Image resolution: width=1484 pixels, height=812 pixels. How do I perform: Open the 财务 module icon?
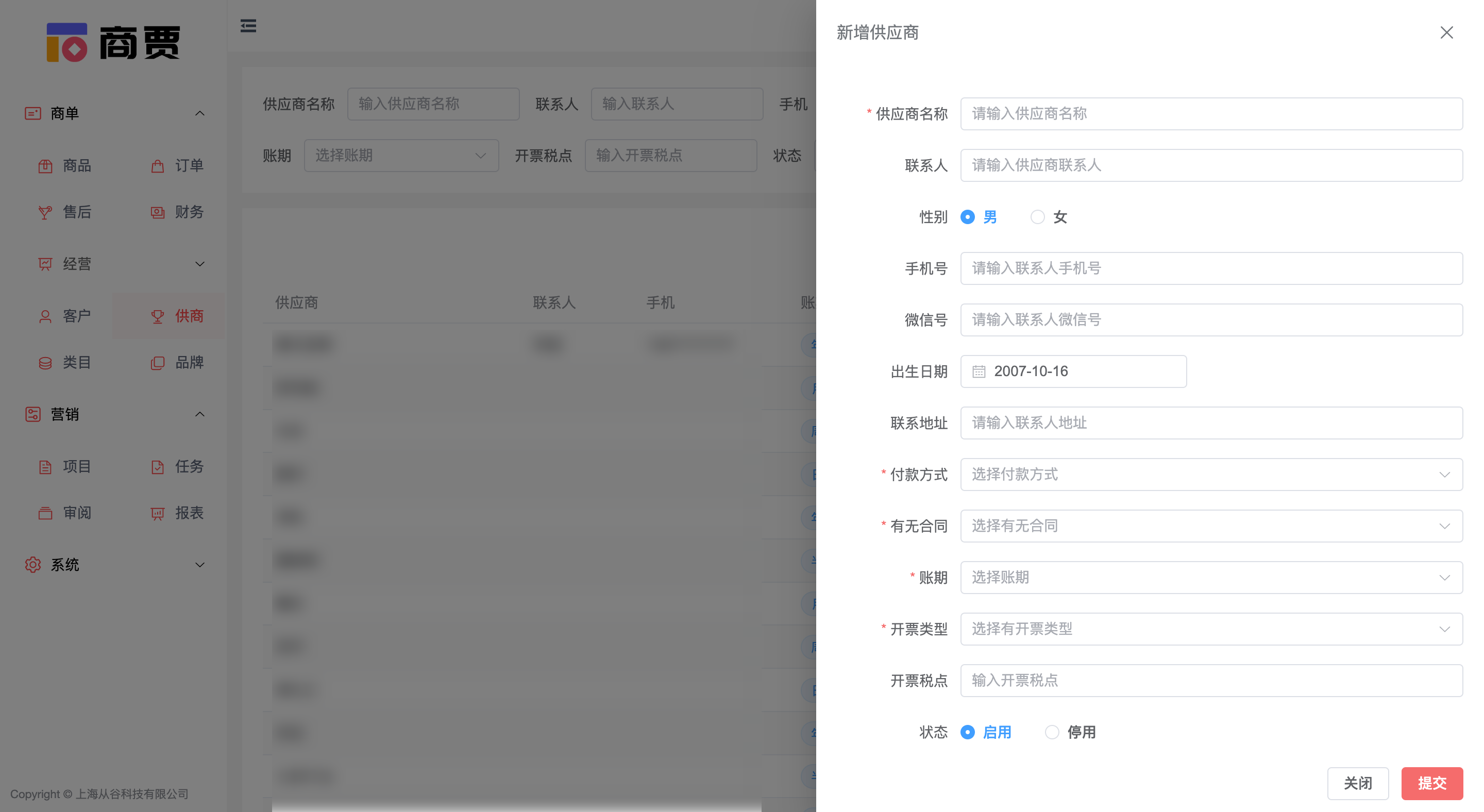[x=157, y=212]
